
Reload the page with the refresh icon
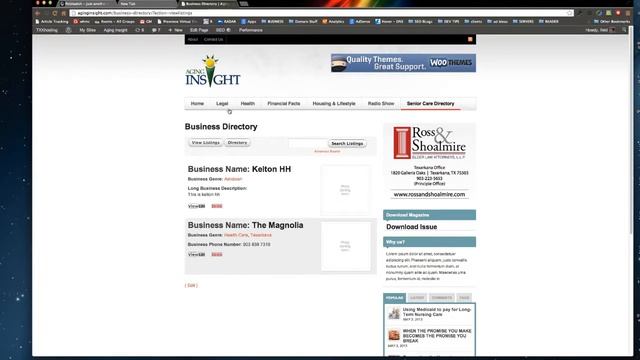point(55,13)
